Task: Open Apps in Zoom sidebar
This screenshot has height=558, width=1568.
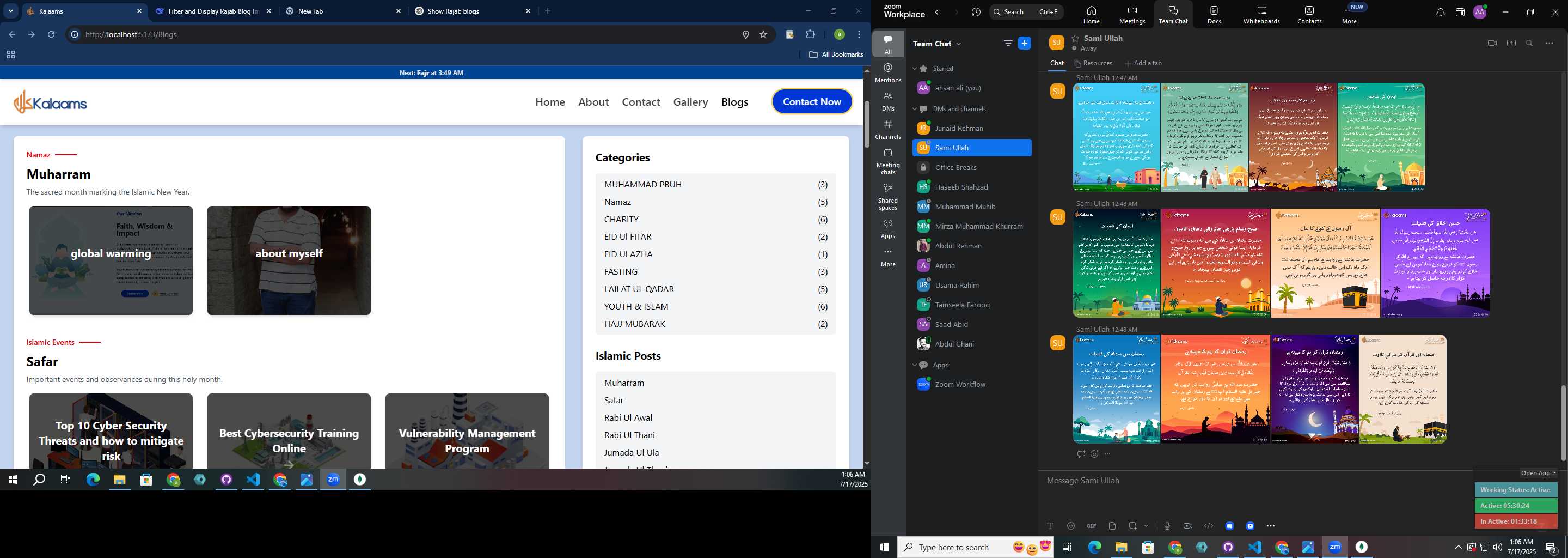Action: 888,228
